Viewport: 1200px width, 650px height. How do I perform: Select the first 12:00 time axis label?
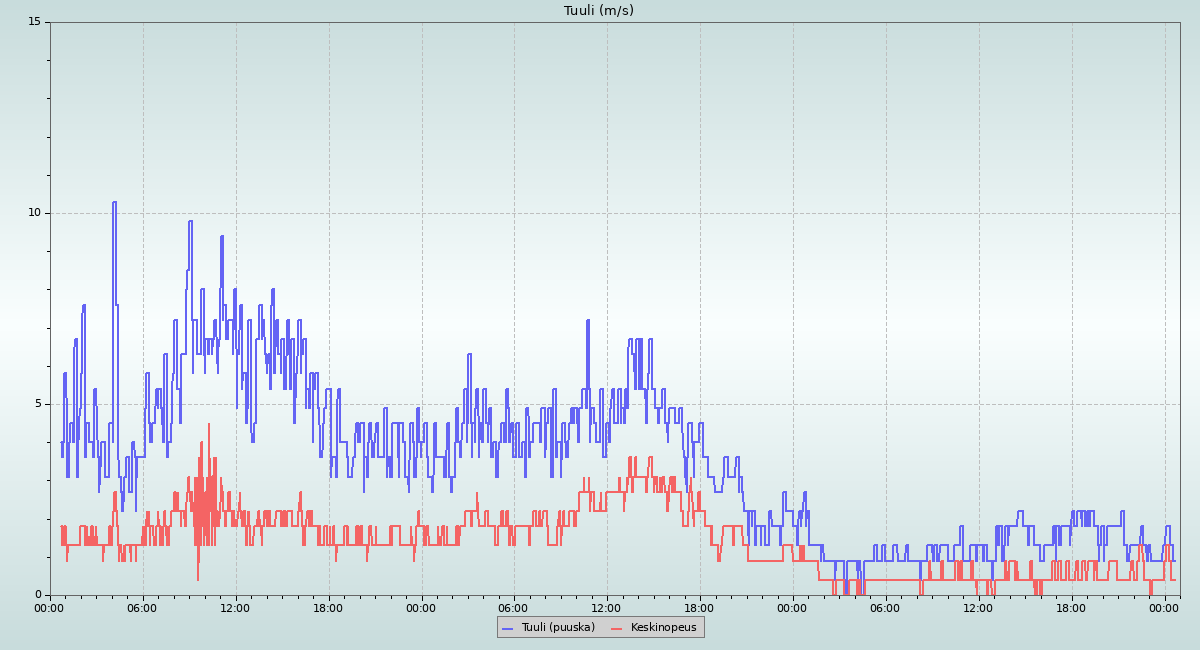236,607
